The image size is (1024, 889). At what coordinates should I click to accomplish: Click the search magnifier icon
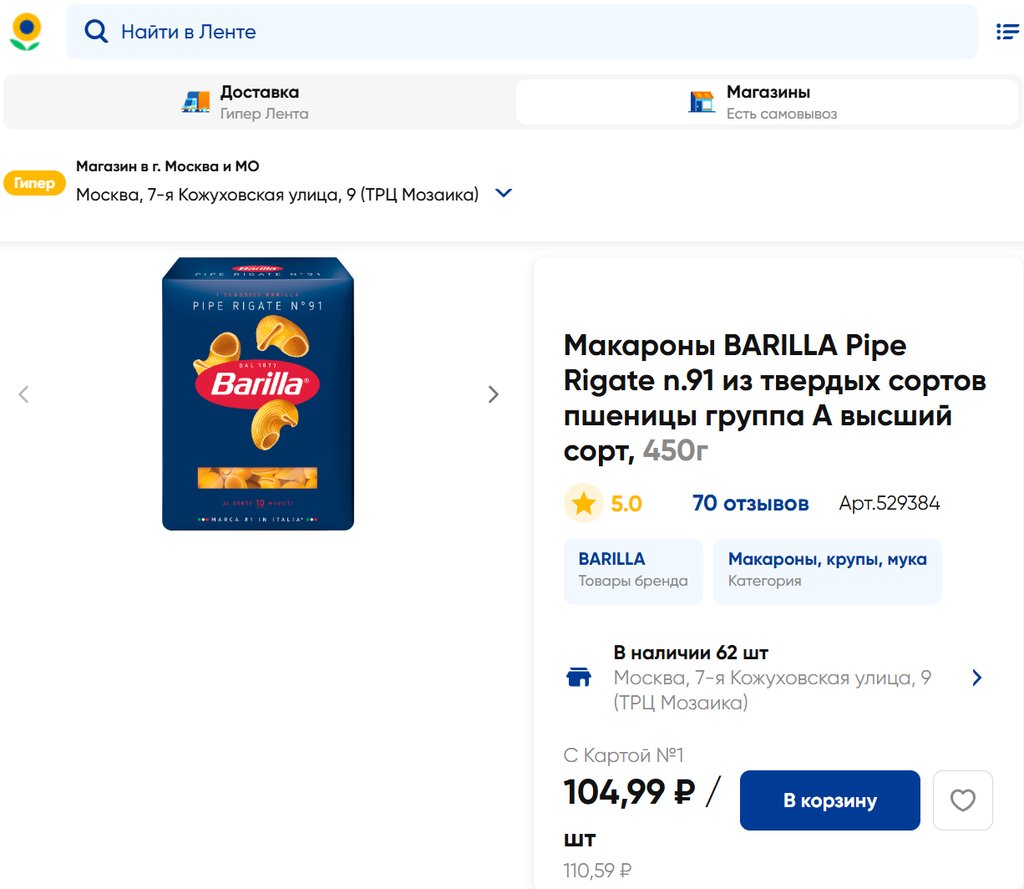[x=96, y=32]
